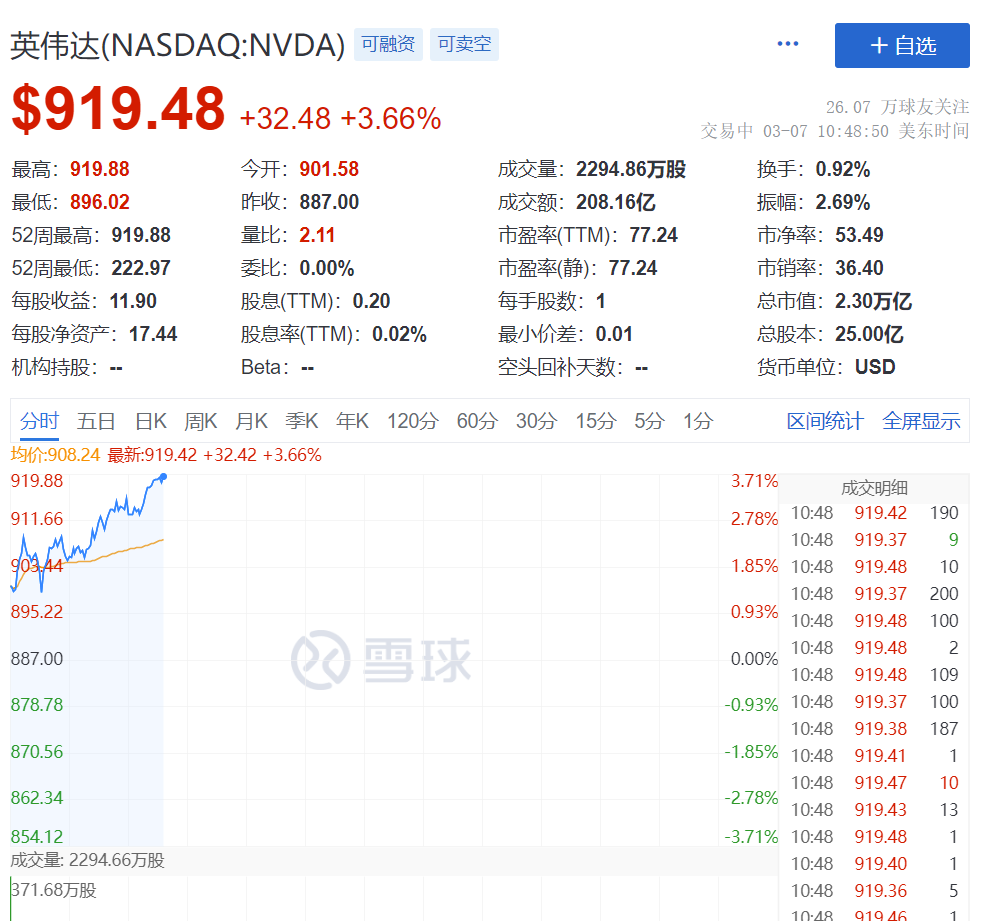Viewport: 999px width, 921px height.
Task: Click the +32.48 +3.66% change text
Action: click(340, 118)
